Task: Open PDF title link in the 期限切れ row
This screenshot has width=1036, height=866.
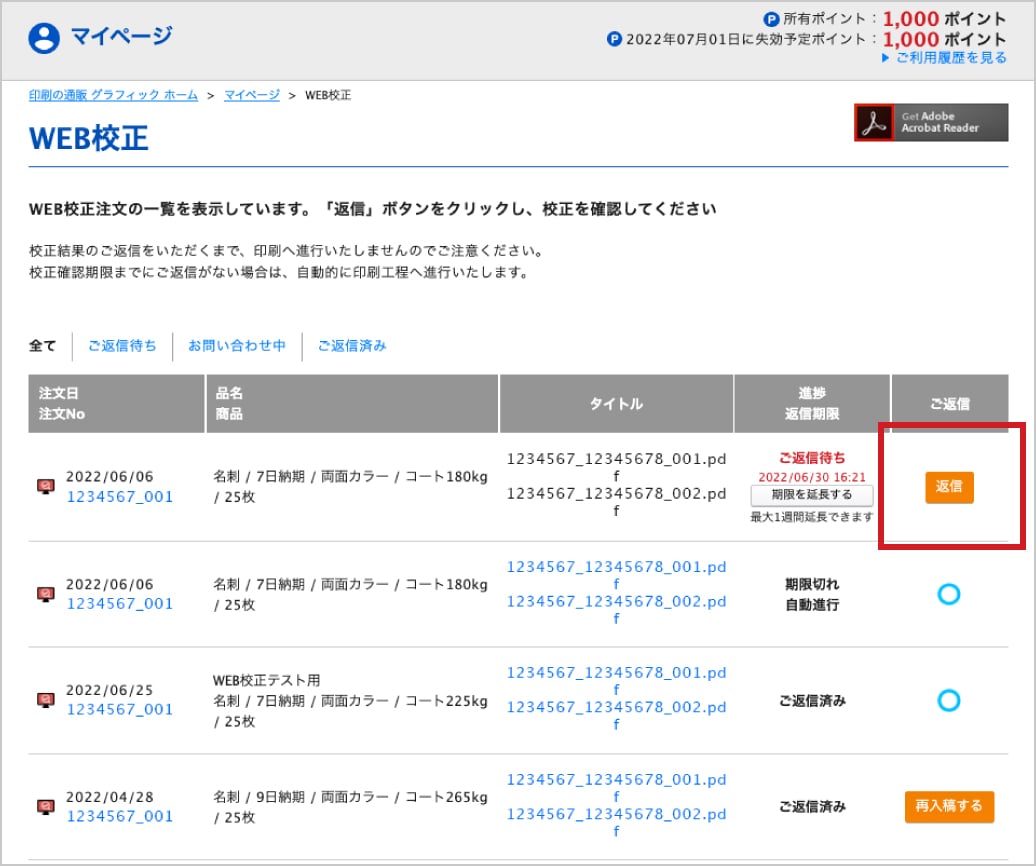Action: [616, 567]
